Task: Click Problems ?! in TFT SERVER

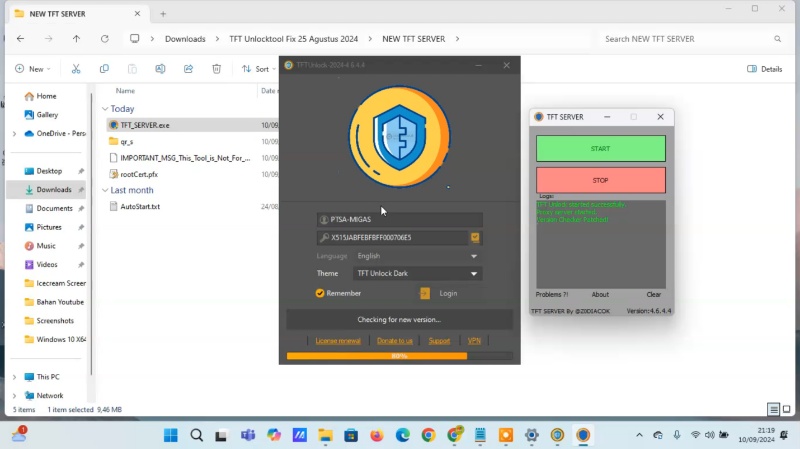Action: [x=552, y=294]
